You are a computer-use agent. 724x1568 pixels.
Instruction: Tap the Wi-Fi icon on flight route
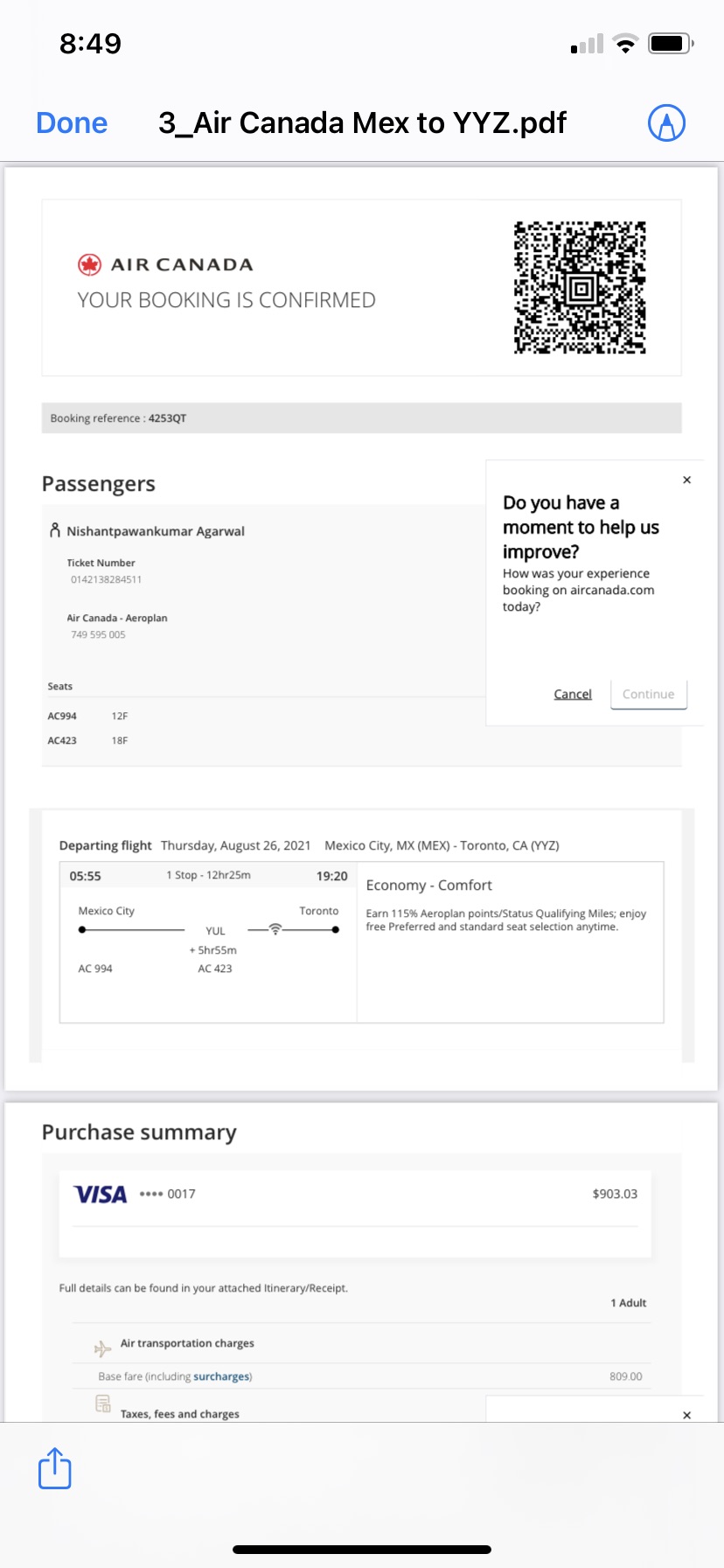[x=275, y=929]
